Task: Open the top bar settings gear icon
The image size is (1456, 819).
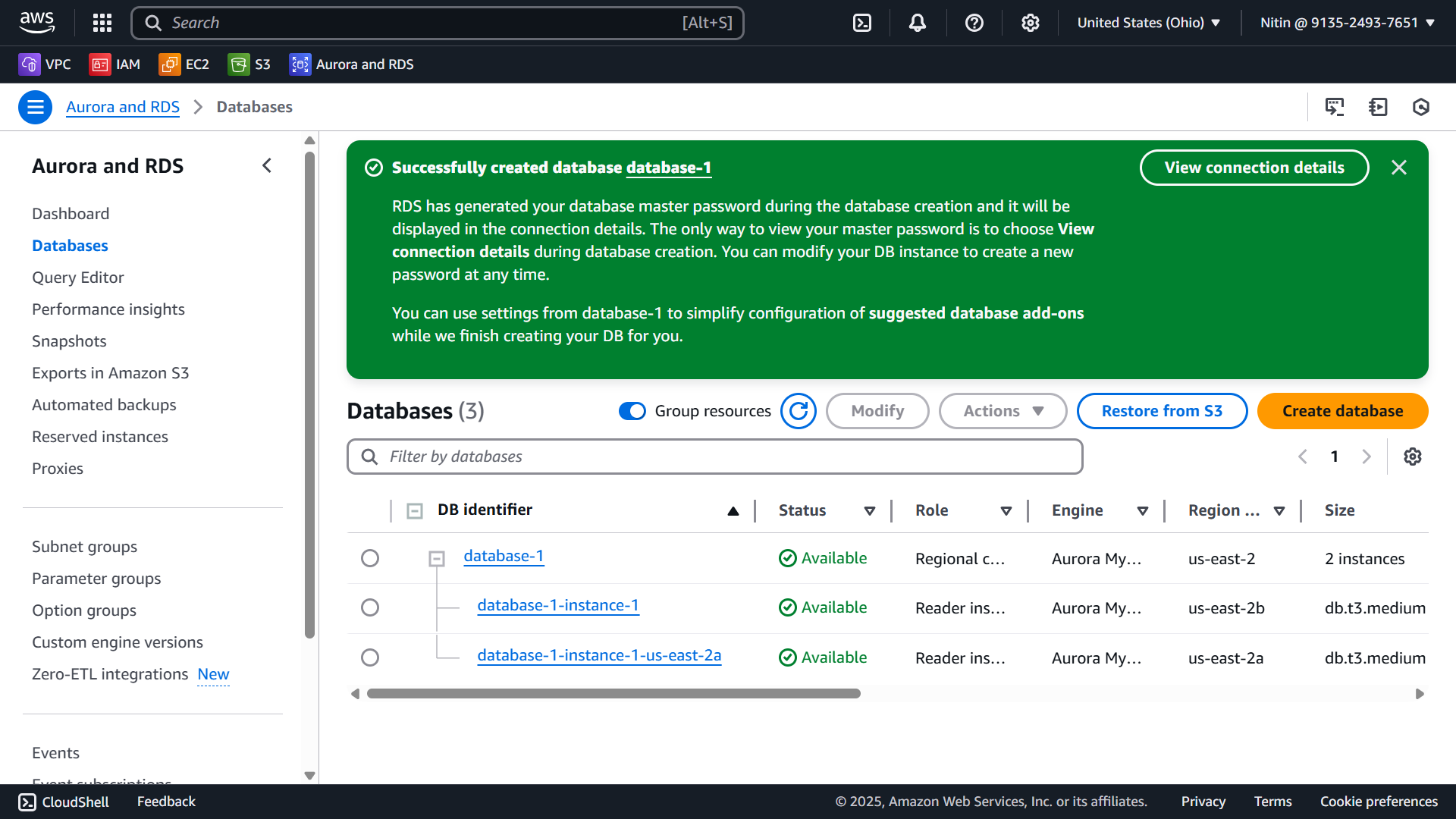Action: 1030,23
